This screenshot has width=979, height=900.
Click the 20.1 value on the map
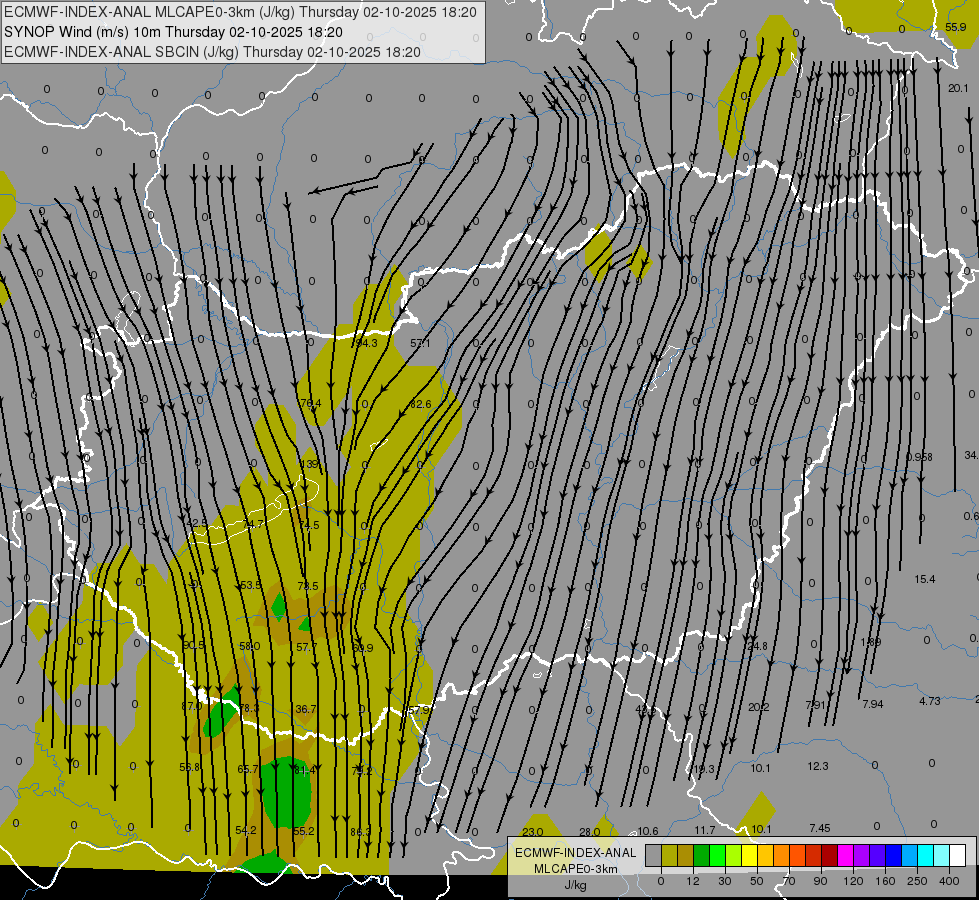pyautogui.click(x=958, y=88)
